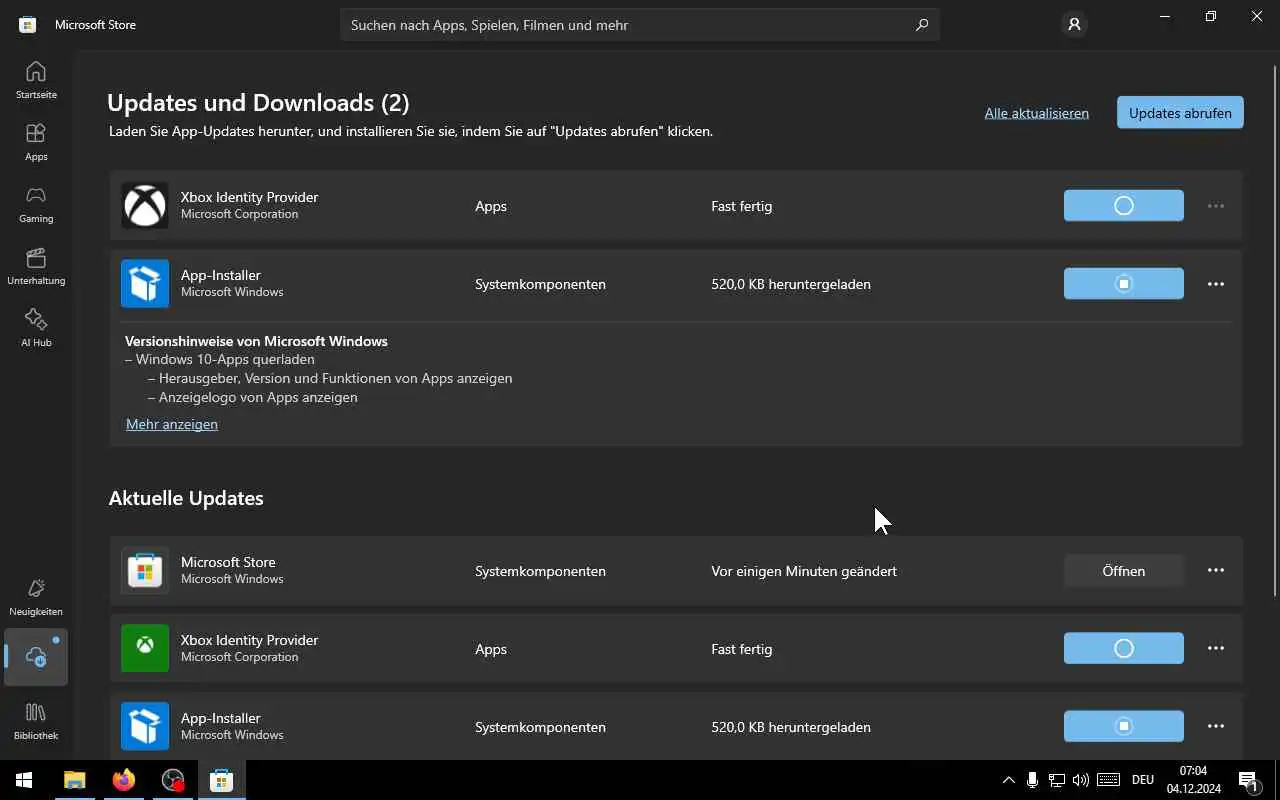1280x800 pixels.
Task: Stop App-Installer download in Aktuelle Updates
Action: click(x=1124, y=726)
